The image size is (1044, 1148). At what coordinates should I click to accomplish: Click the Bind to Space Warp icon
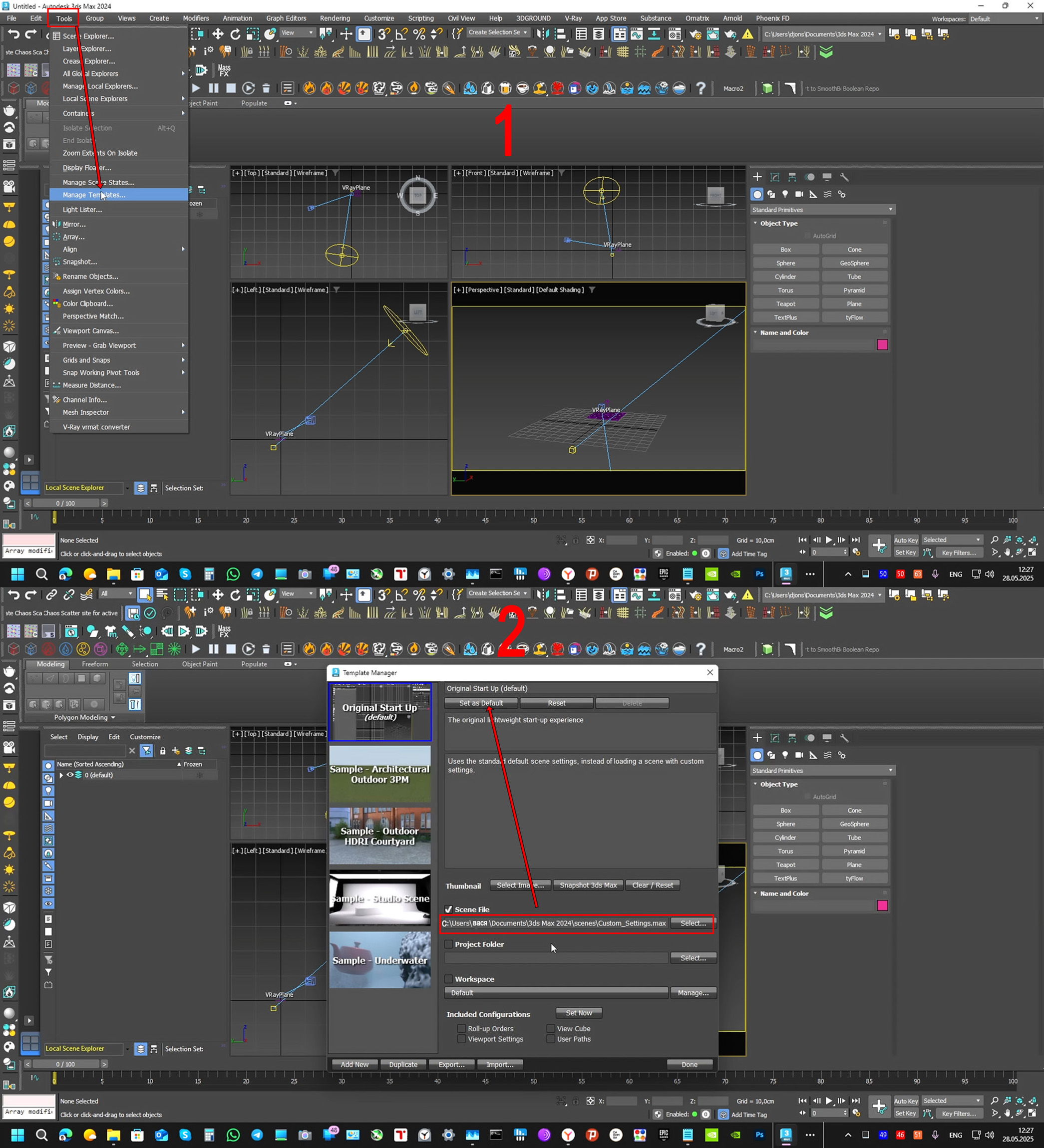click(86, 594)
